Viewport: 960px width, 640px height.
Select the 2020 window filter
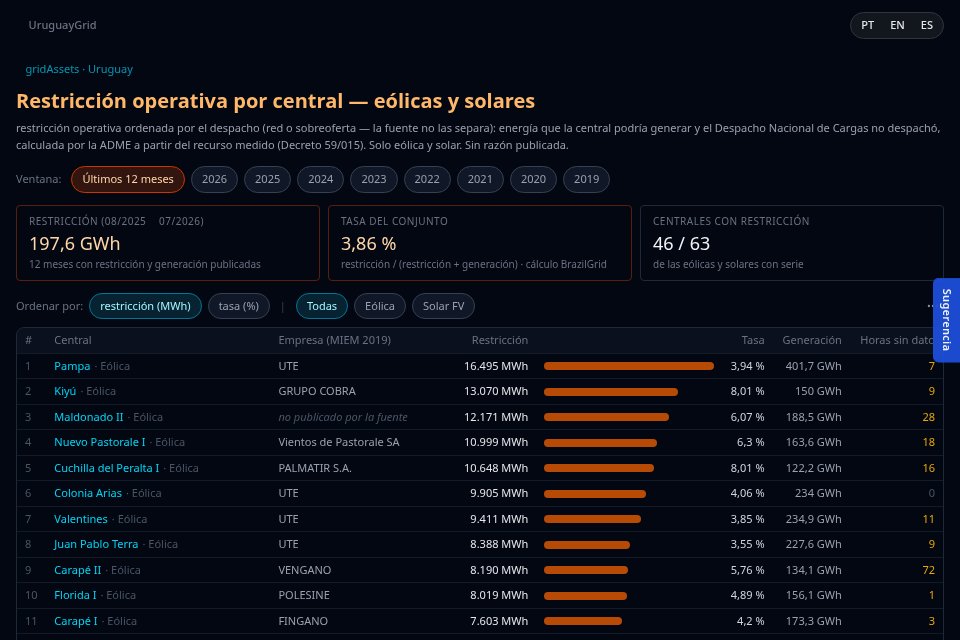[x=533, y=179]
